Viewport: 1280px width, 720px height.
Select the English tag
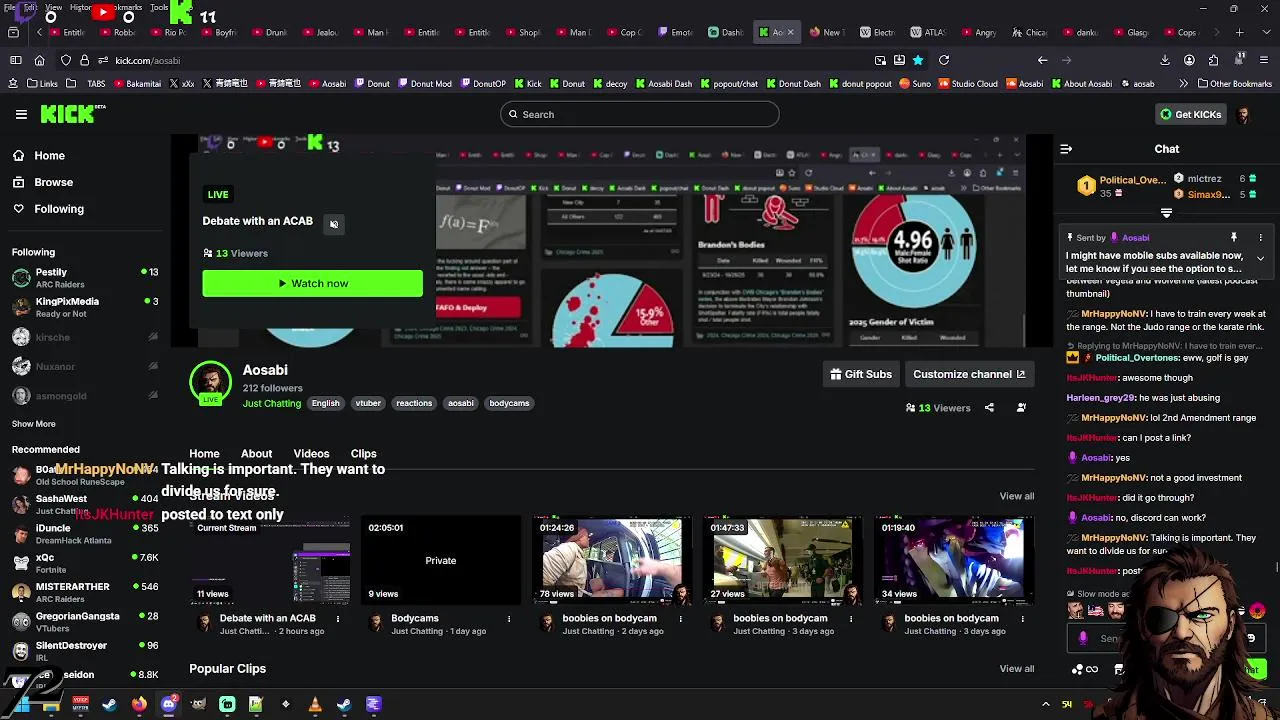pyautogui.click(x=325, y=403)
